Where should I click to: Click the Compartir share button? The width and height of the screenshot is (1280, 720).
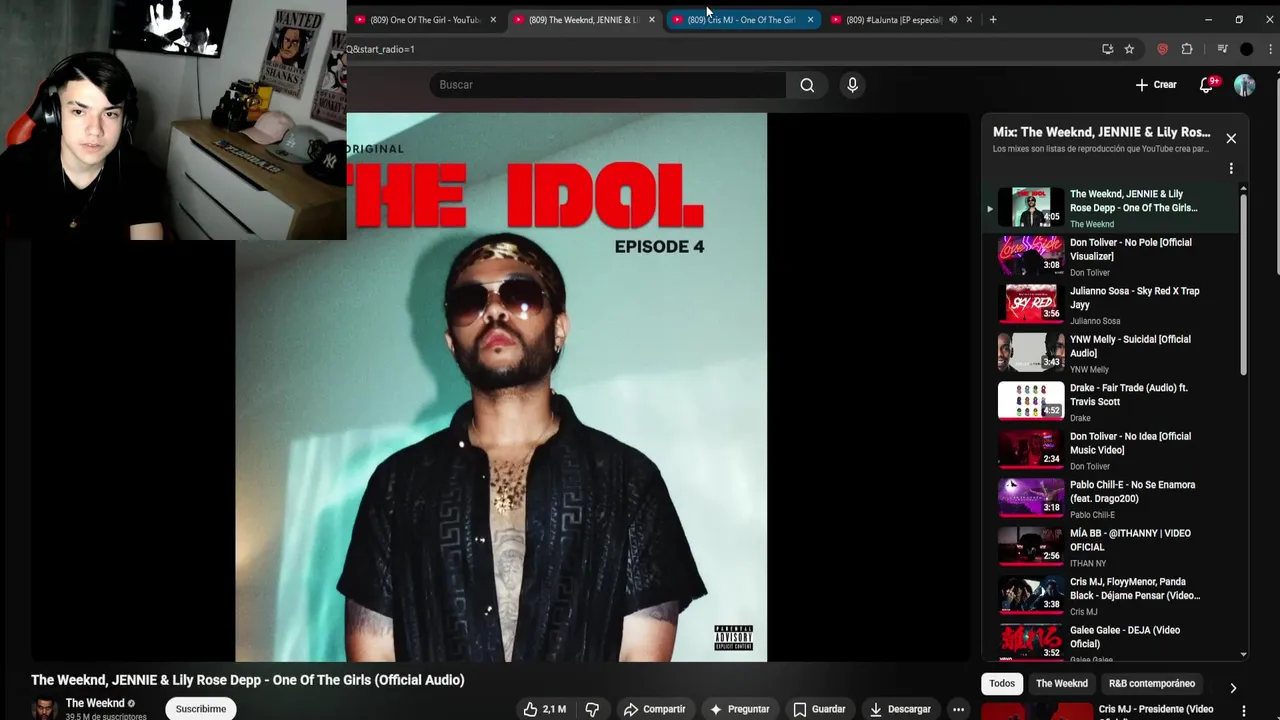click(x=654, y=709)
